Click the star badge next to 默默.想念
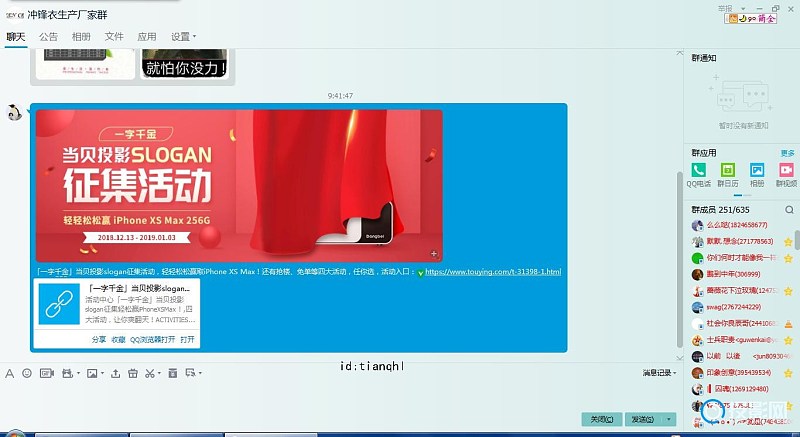800x437 pixels. tap(788, 242)
